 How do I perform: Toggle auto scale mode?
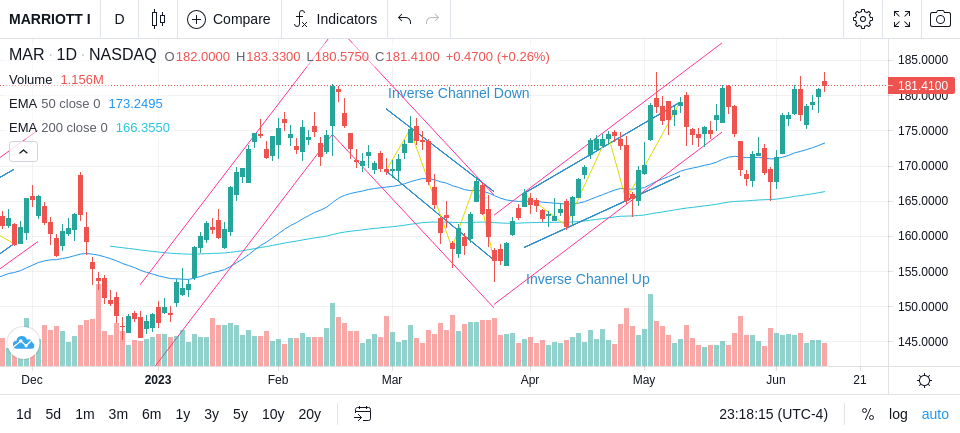935,415
